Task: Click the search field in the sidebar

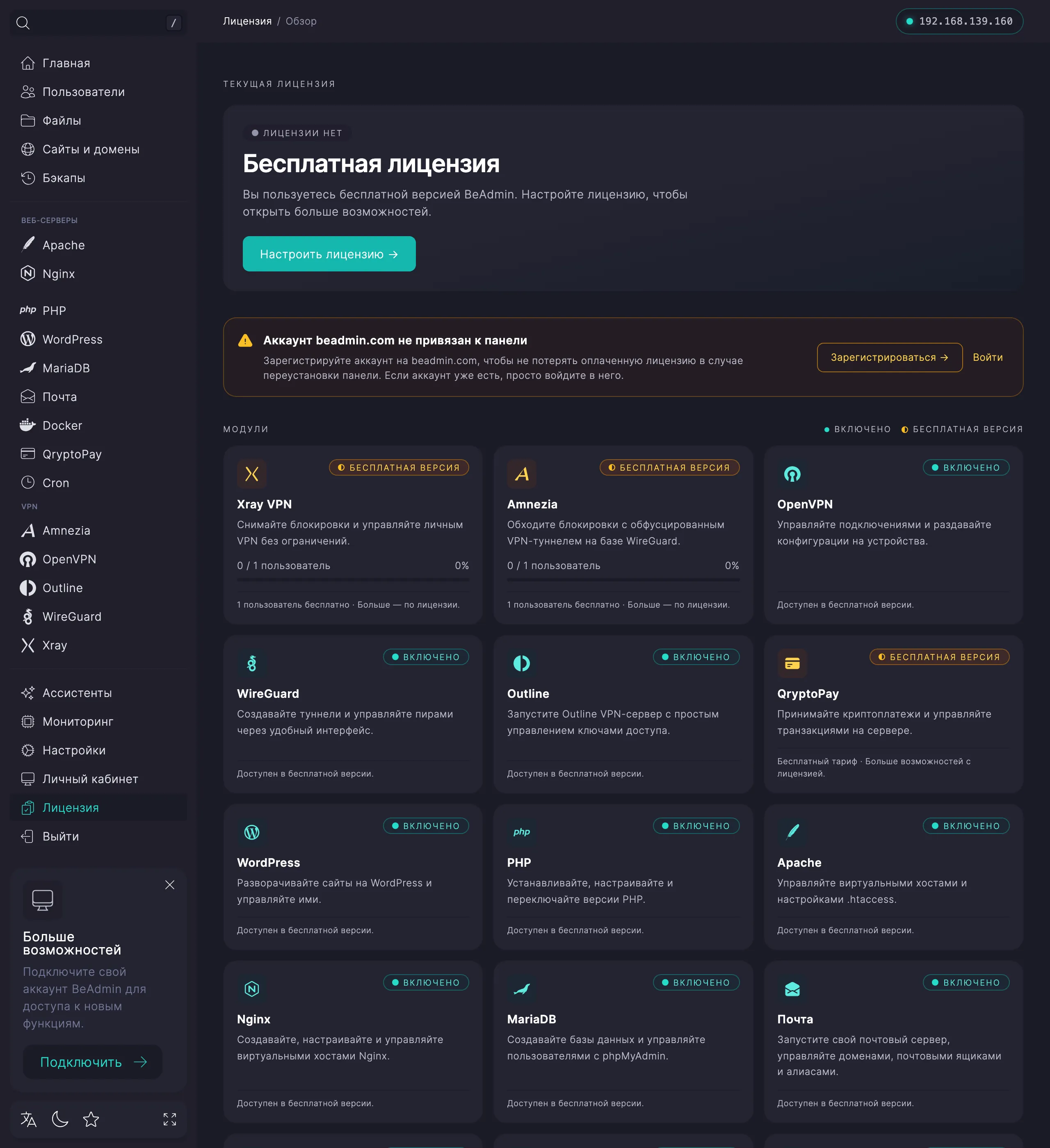Action: point(98,23)
